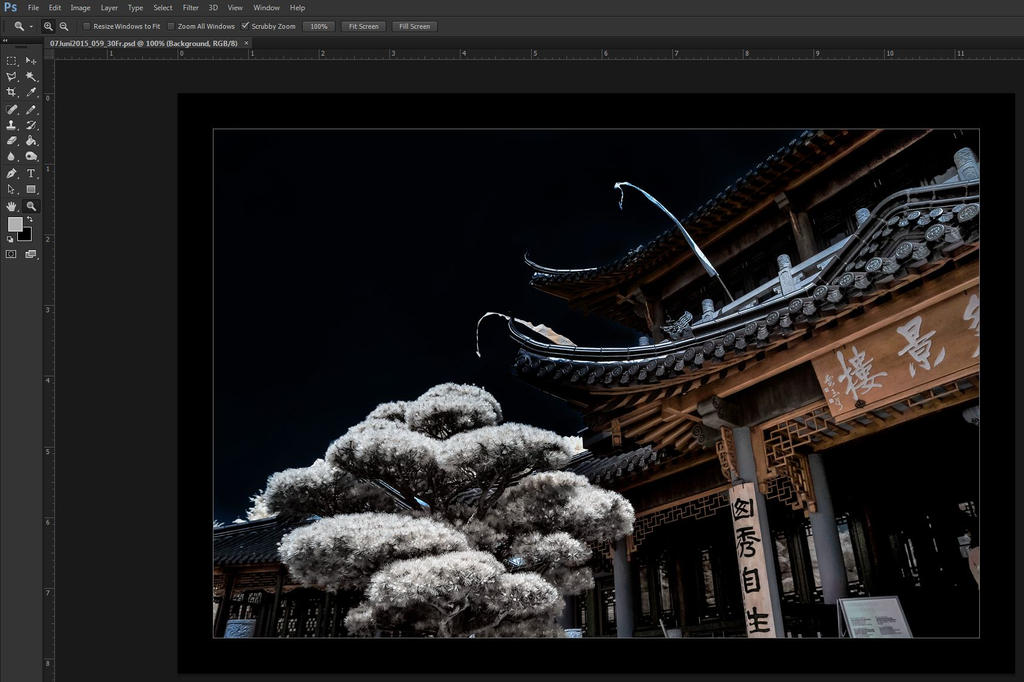The height and width of the screenshot is (682, 1024).
Task: Select the Pen tool
Action: click(13, 172)
